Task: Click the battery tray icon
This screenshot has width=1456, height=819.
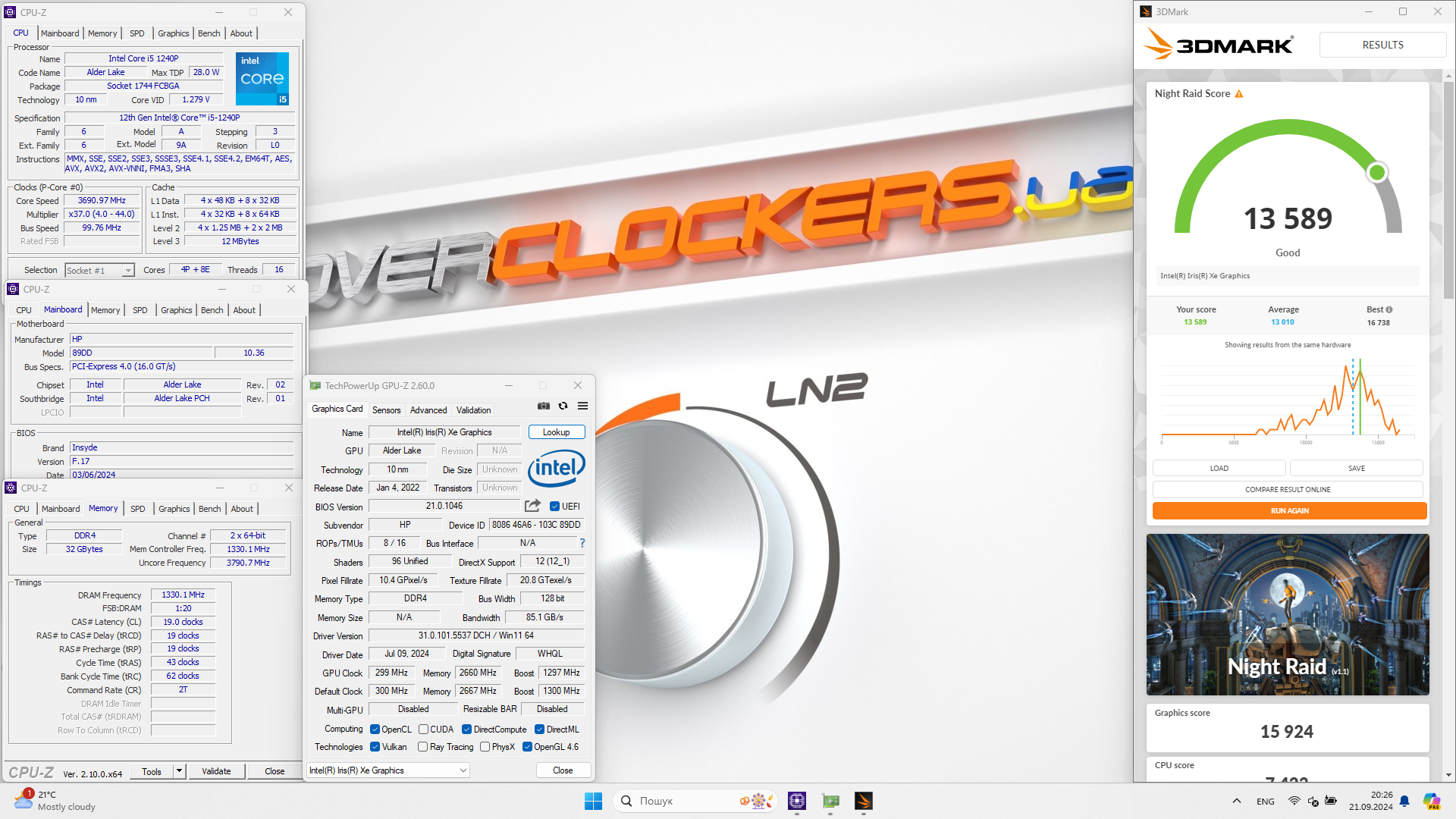Action: point(1331,801)
